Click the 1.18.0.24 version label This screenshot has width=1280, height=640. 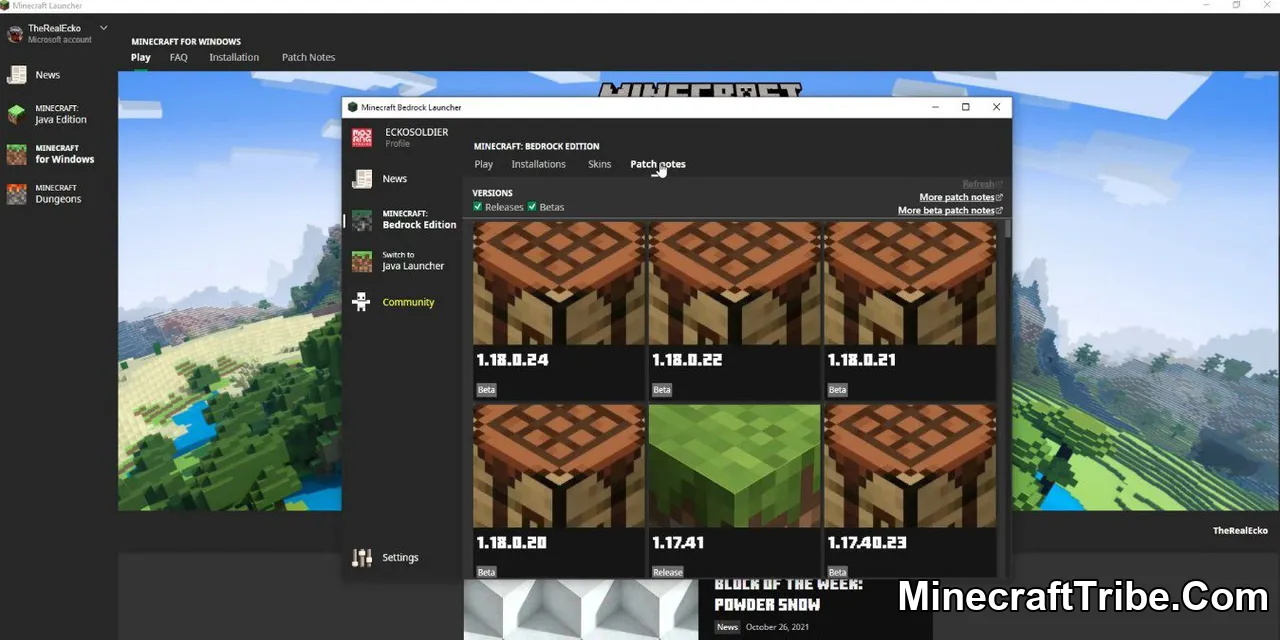[512, 360]
